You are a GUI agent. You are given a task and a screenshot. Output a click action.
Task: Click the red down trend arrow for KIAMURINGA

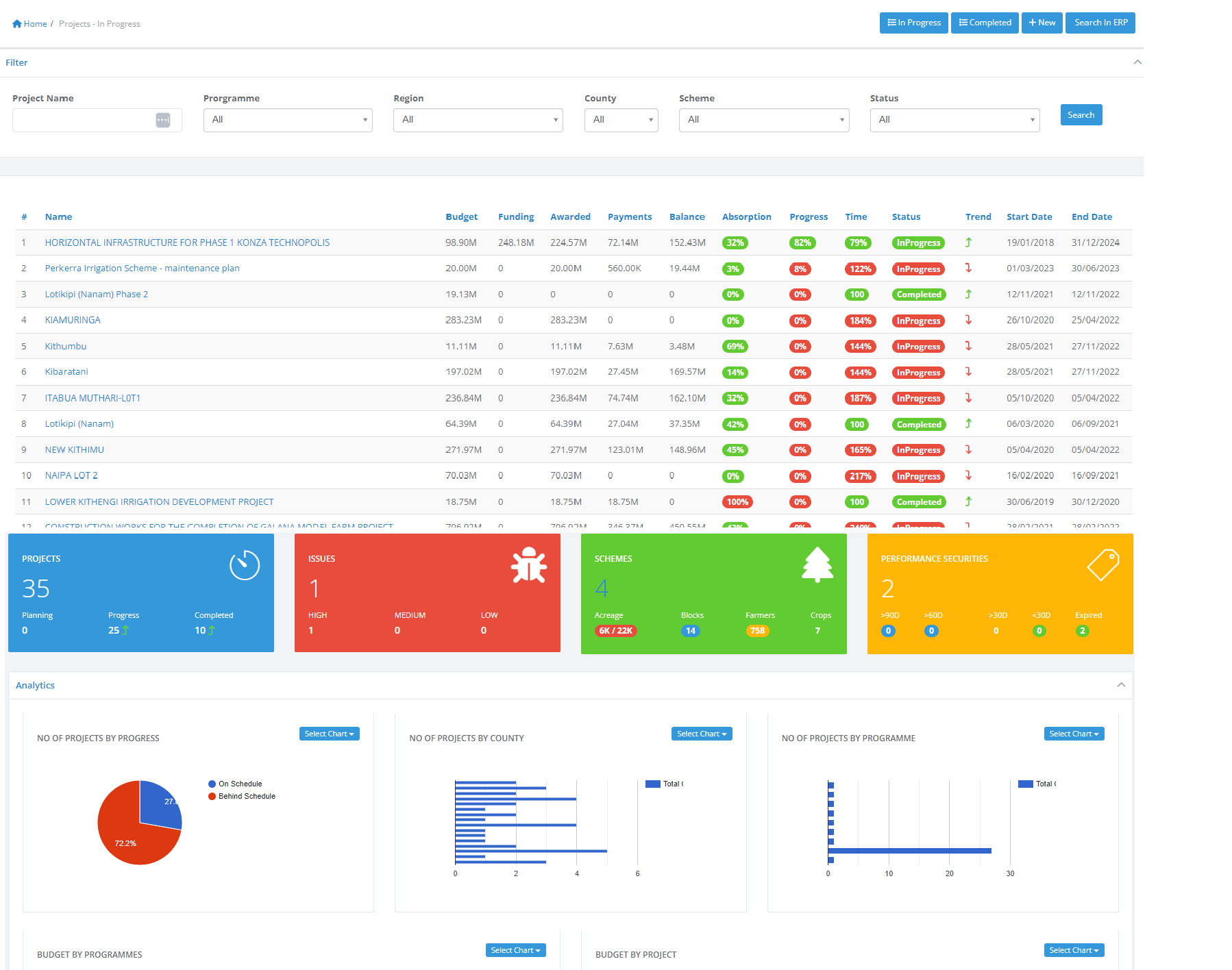tap(968, 320)
